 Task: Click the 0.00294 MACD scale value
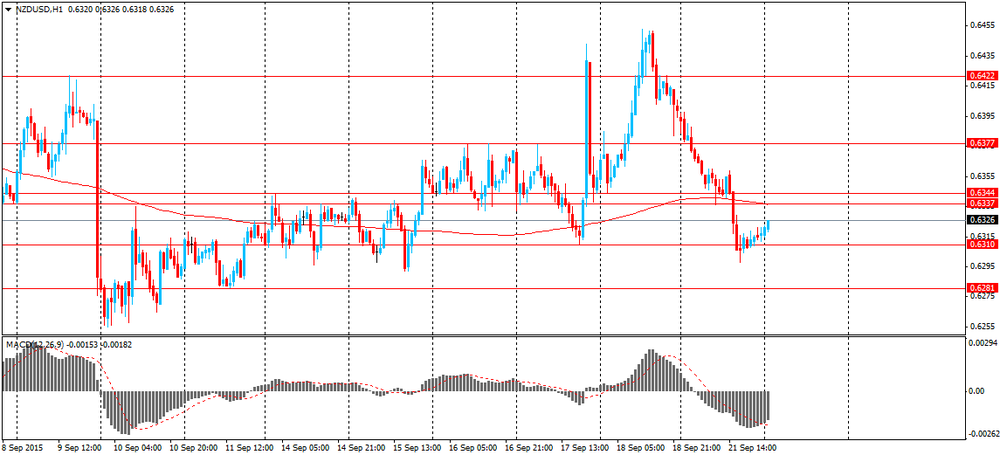[982, 343]
